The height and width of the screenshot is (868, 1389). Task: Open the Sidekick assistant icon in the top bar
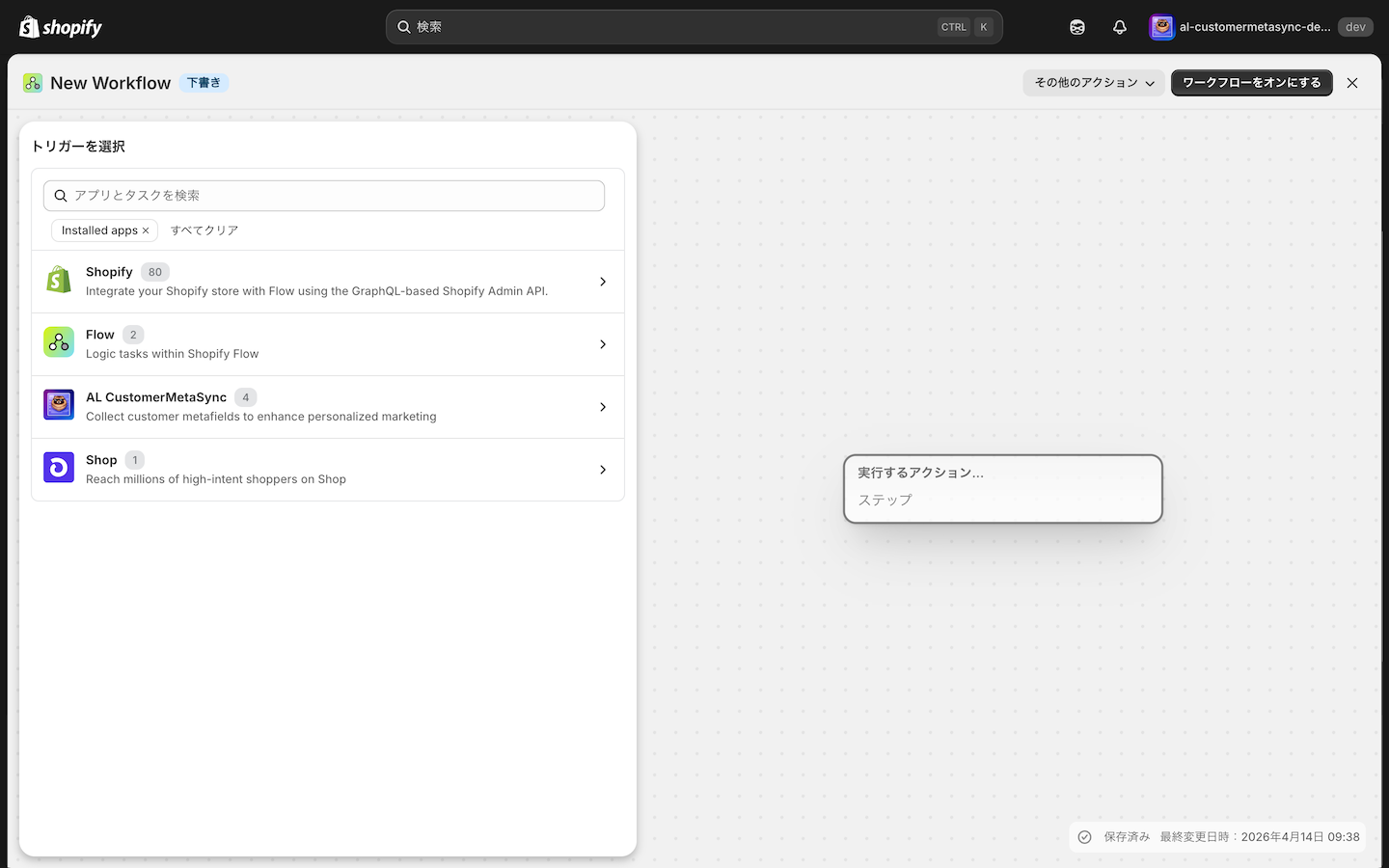1077,27
